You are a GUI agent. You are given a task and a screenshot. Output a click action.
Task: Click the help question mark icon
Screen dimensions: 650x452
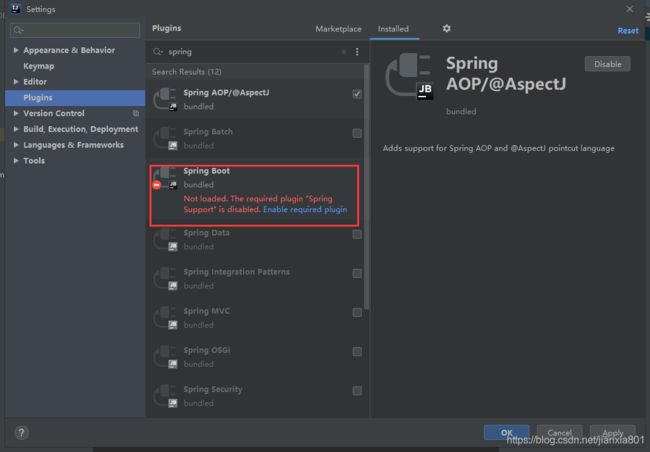pos(21,433)
